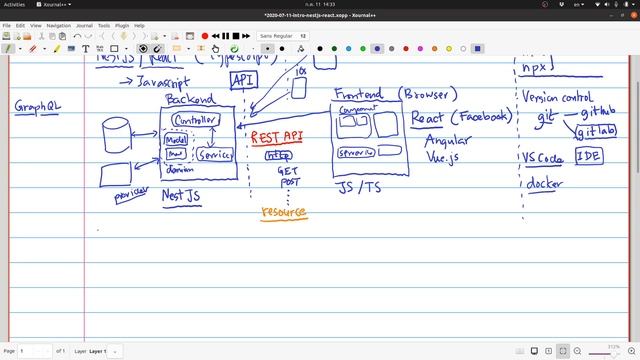Viewport: 640px width, 360px height.
Task: Open the shape type dropdown arrow
Action: 126,49
